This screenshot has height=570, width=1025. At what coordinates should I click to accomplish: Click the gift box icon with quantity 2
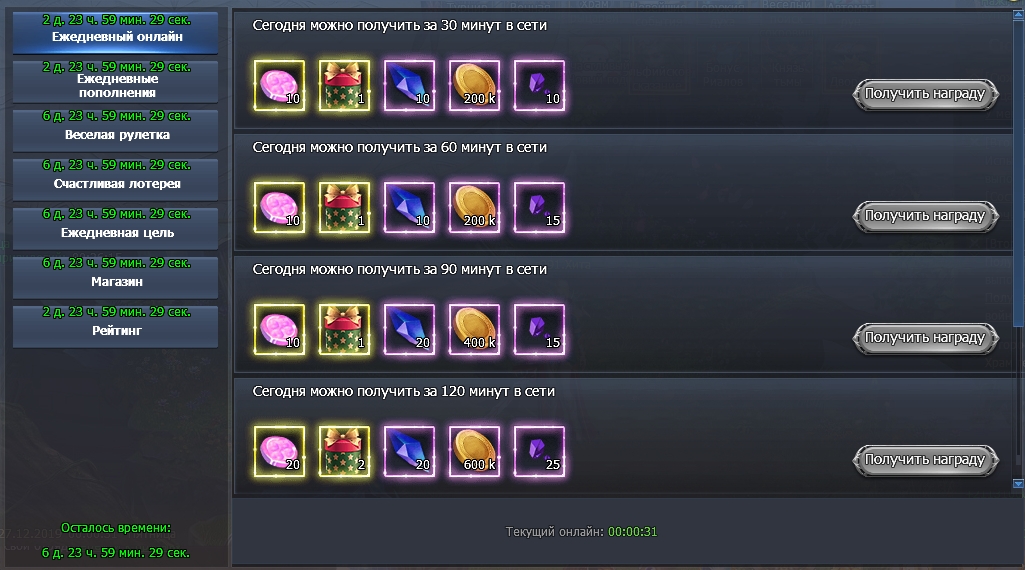coord(344,452)
